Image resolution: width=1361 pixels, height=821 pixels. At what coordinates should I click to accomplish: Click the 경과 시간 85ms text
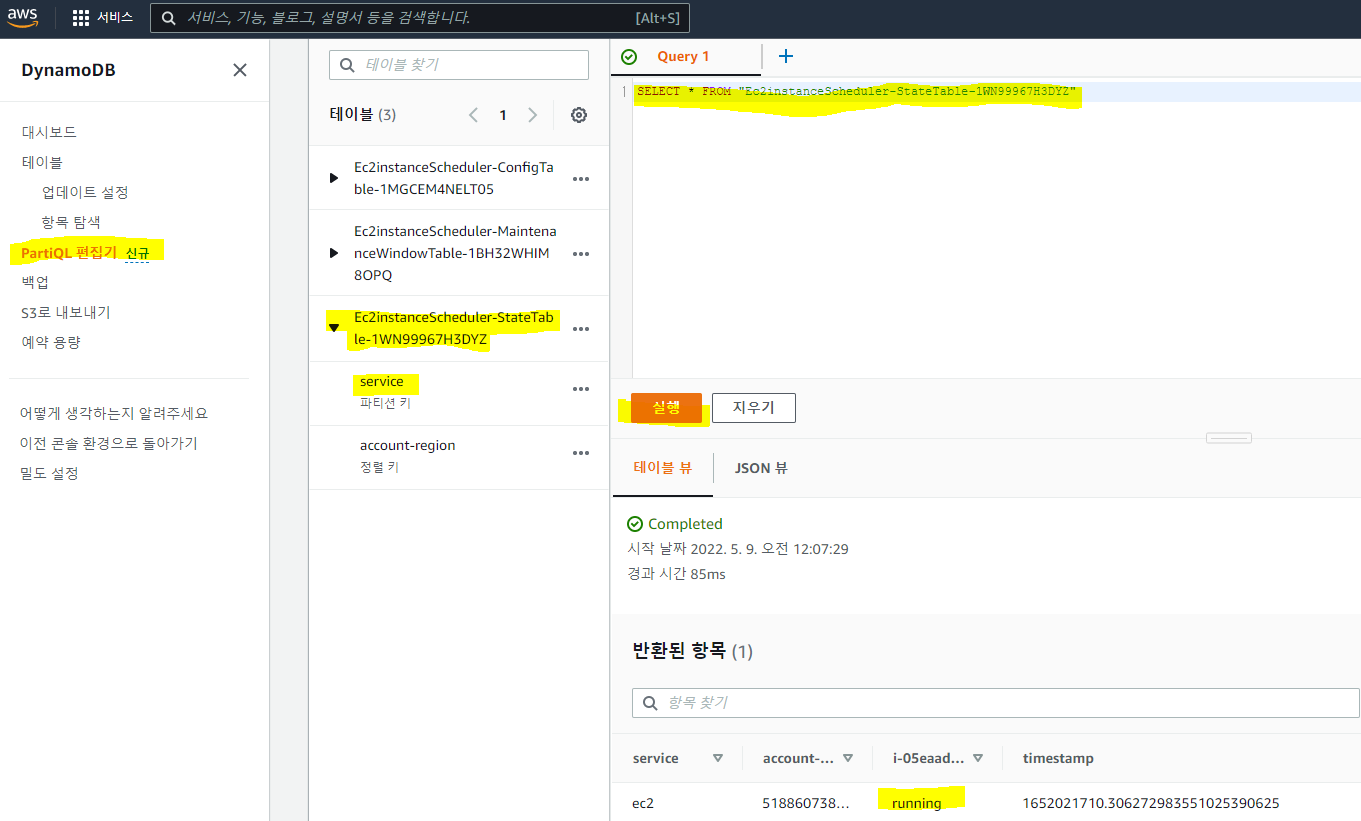point(676,574)
